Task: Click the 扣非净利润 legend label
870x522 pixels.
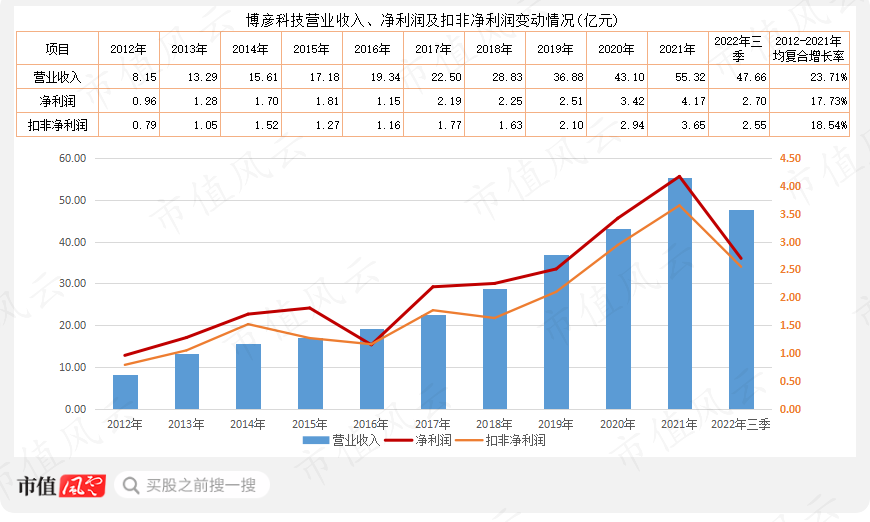Action: (515, 440)
